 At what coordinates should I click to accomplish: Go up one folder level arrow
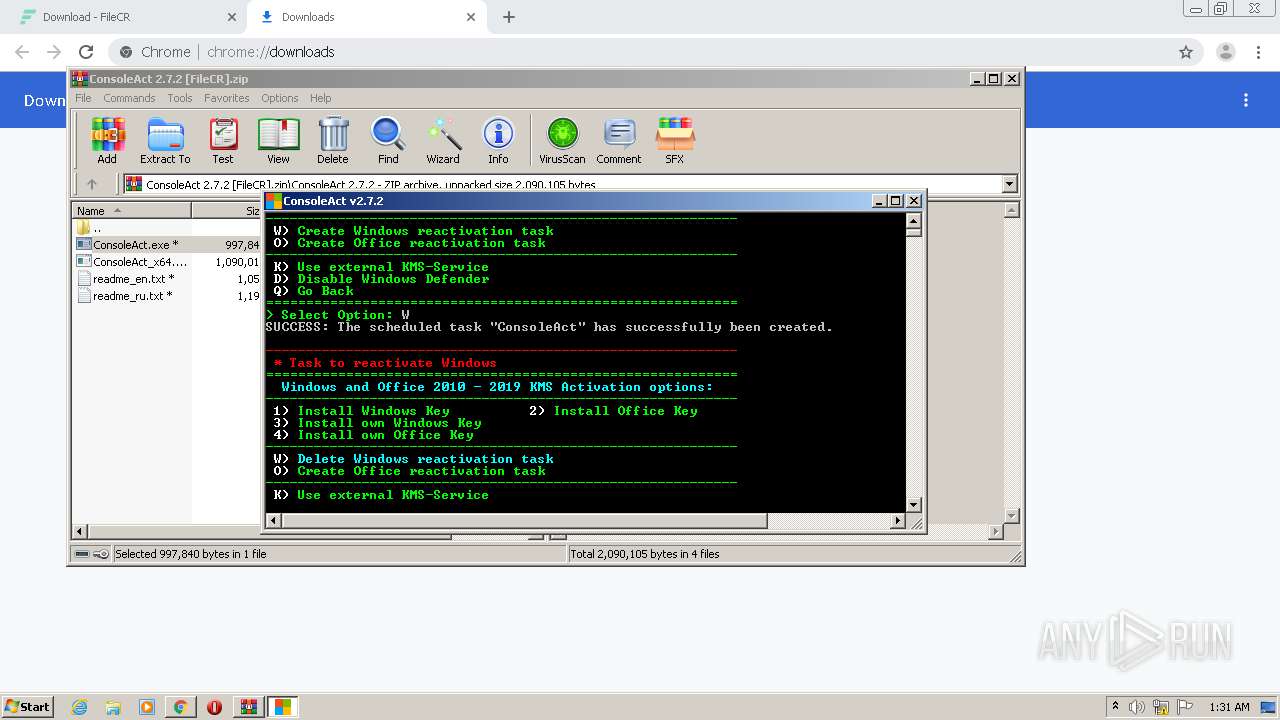tap(92, 184)
